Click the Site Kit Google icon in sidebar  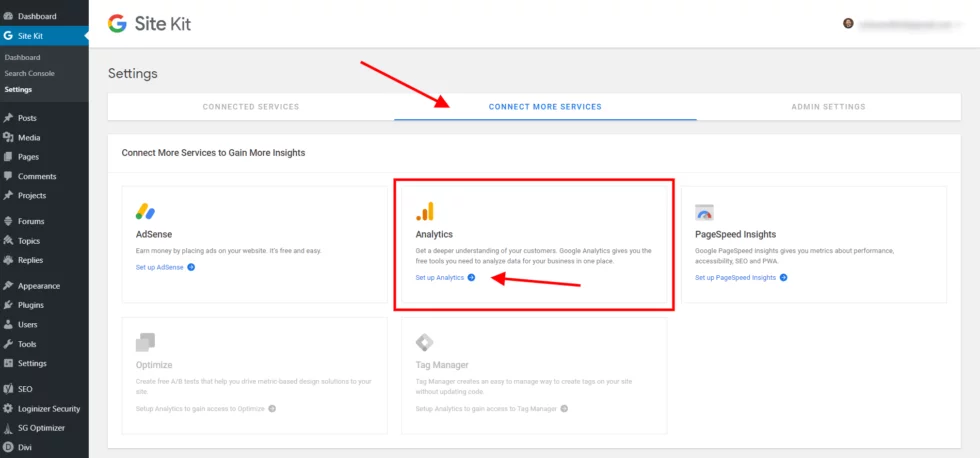tap(8, 36)
